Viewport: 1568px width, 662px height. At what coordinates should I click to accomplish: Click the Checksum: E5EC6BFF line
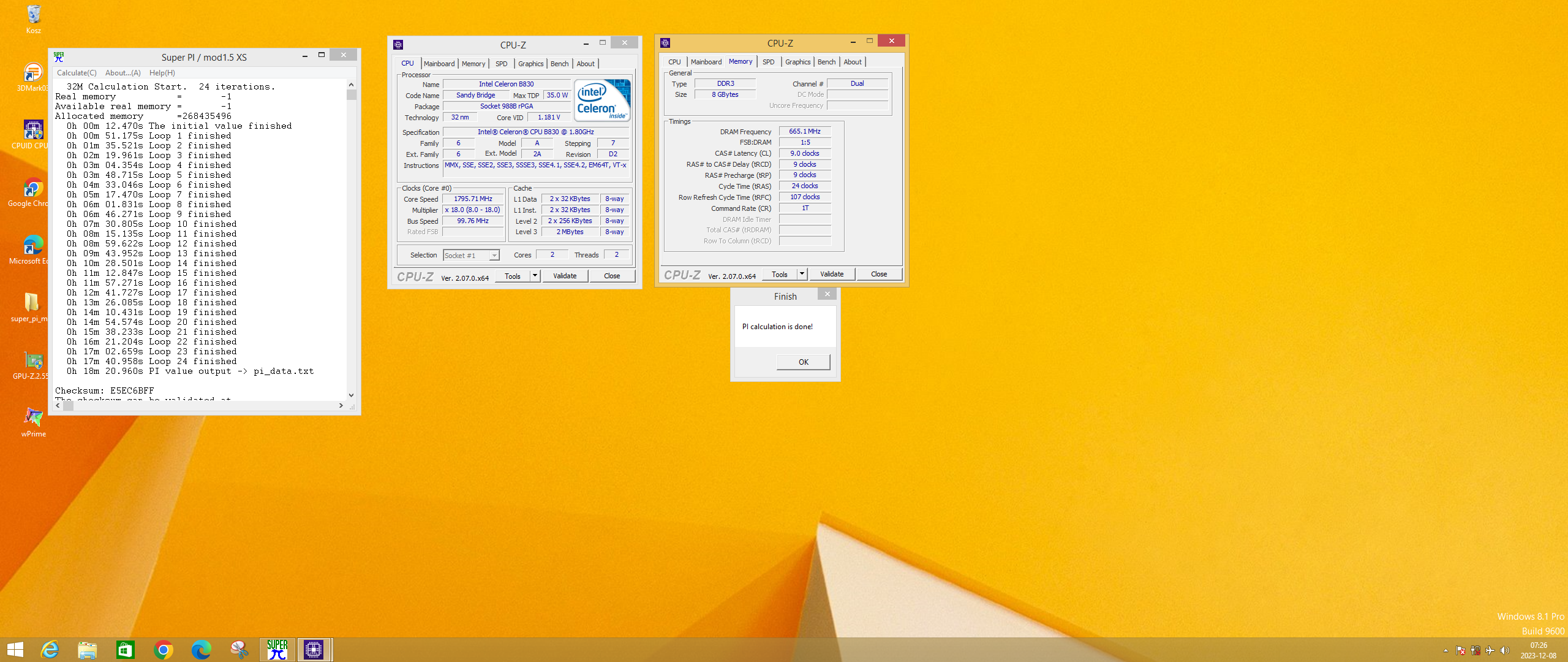pos(105,390)
